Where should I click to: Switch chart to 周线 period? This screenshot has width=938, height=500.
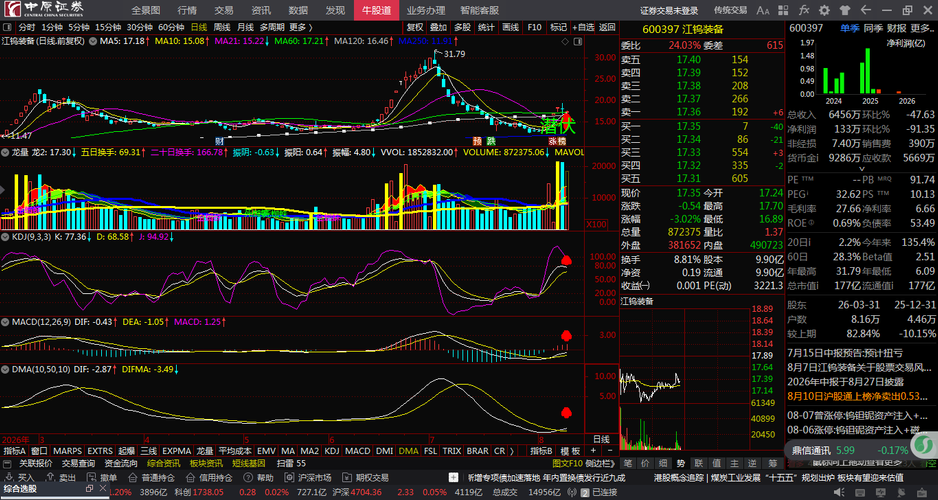click(x=222, y=27)
